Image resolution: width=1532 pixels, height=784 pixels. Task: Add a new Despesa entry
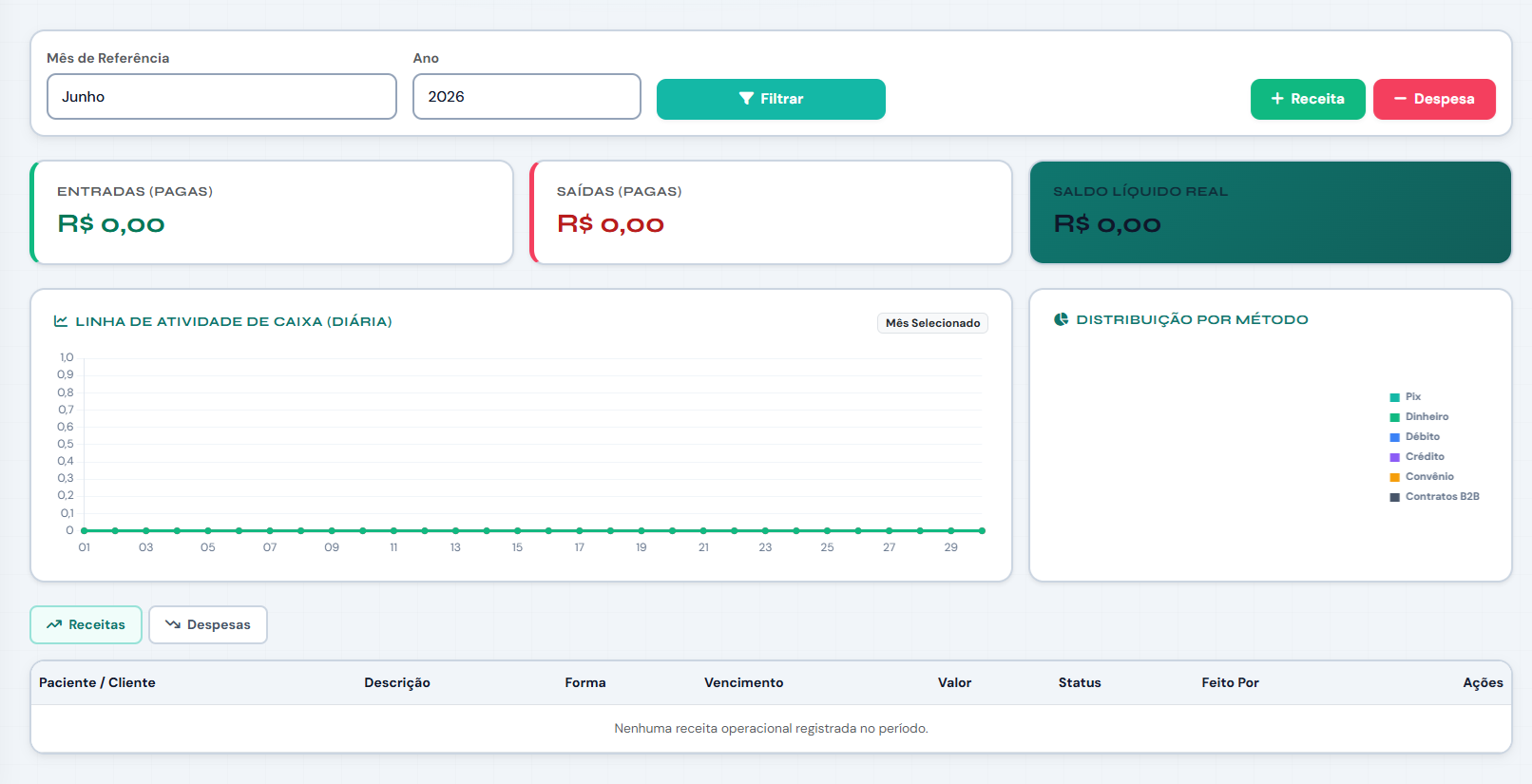coord(1434,99)
